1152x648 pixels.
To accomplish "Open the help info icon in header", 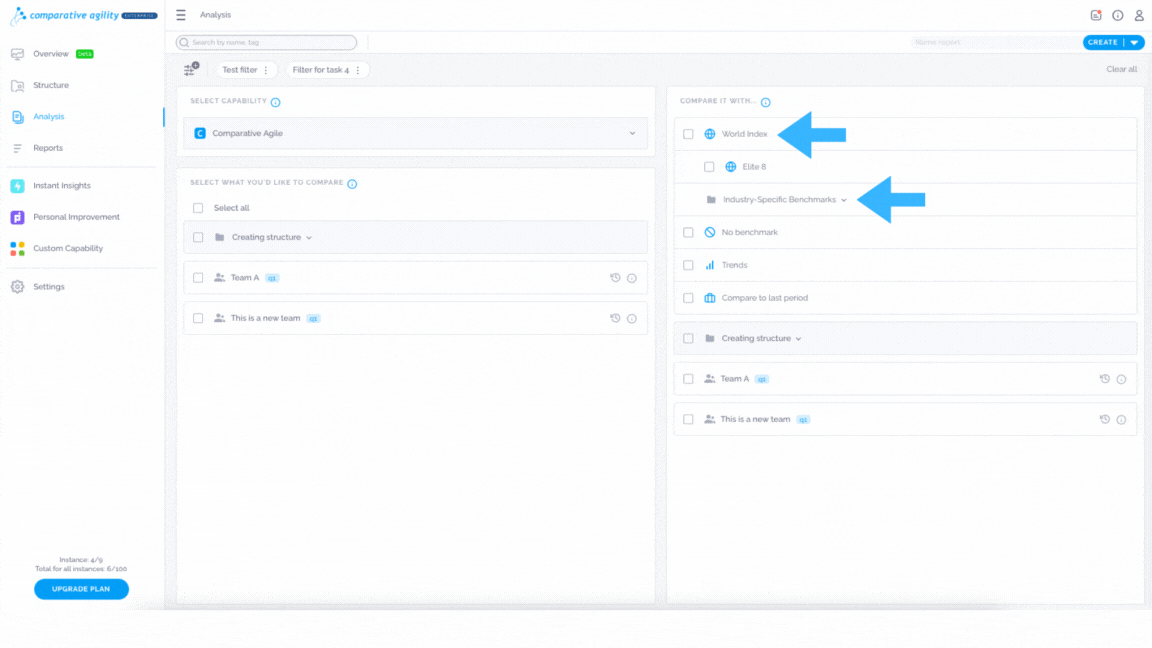I will (1117, 15).
